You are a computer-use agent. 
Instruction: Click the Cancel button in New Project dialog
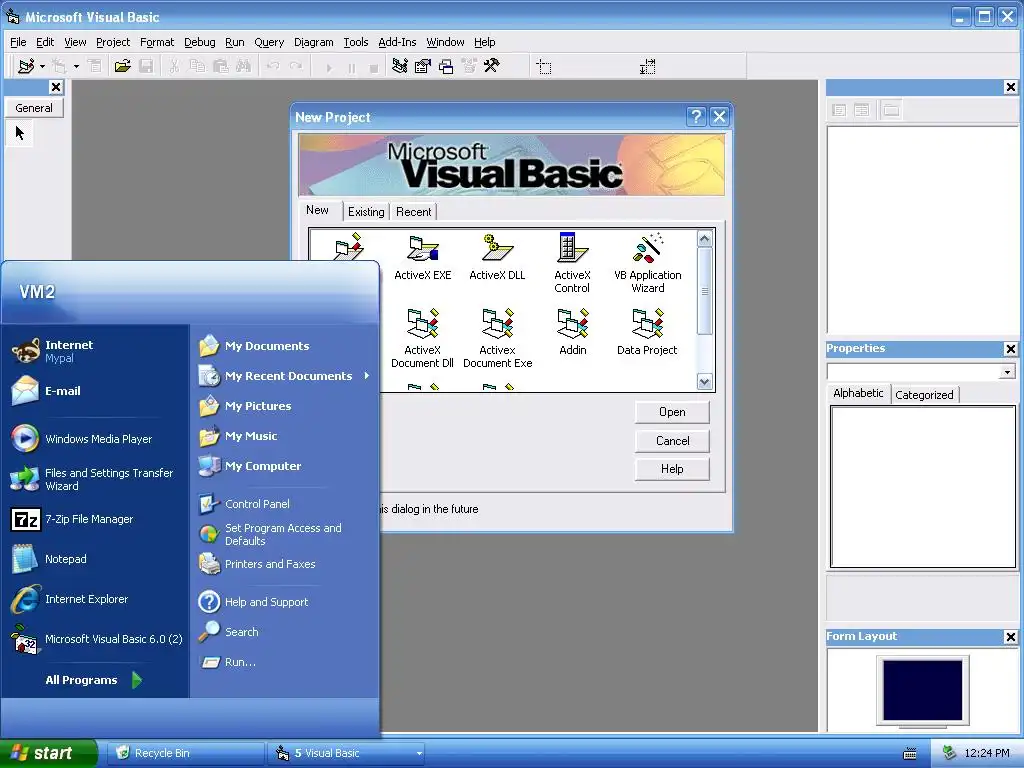(x=672, y=441)
